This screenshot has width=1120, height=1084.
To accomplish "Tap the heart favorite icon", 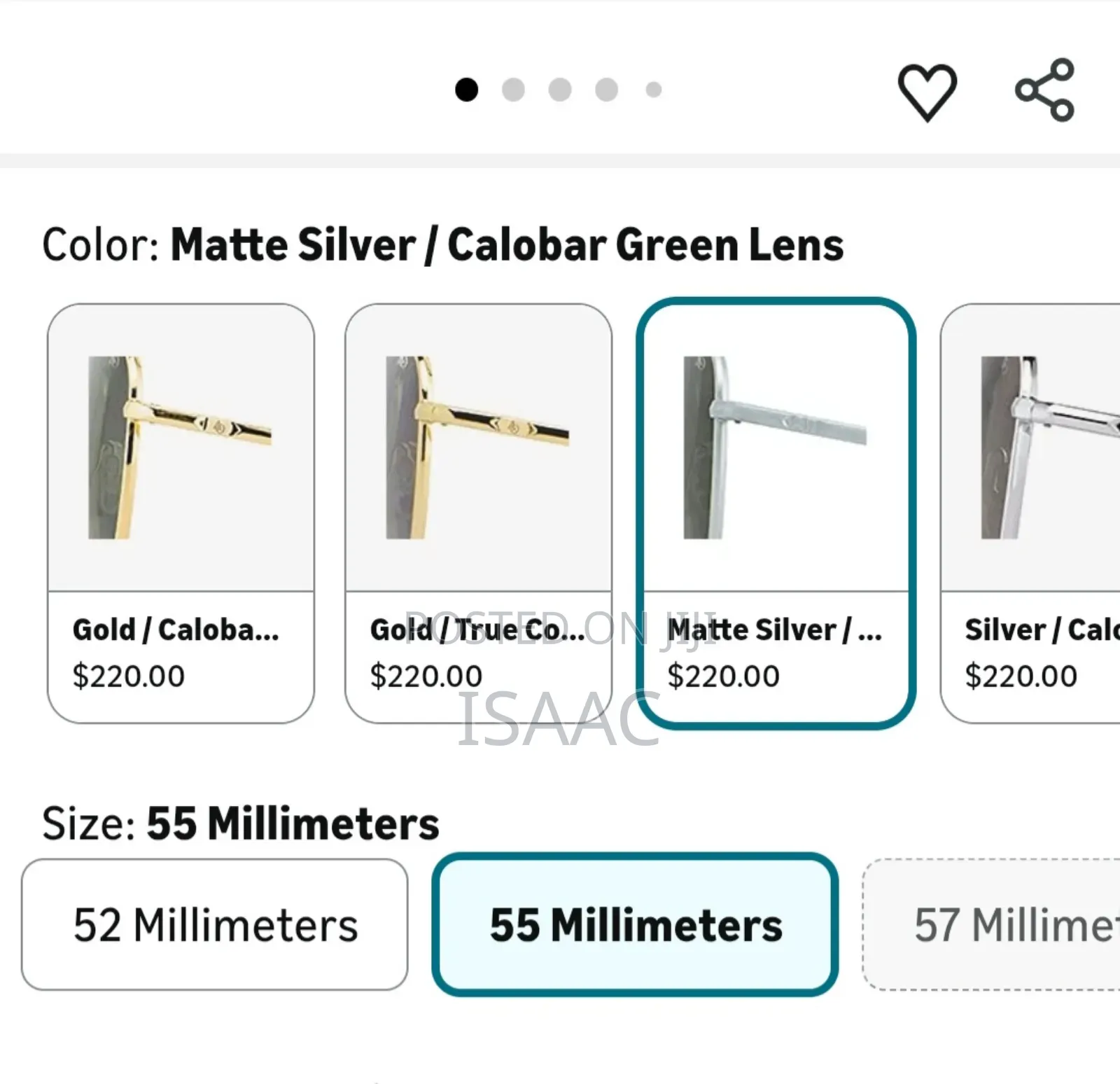I will pos(927,92).
